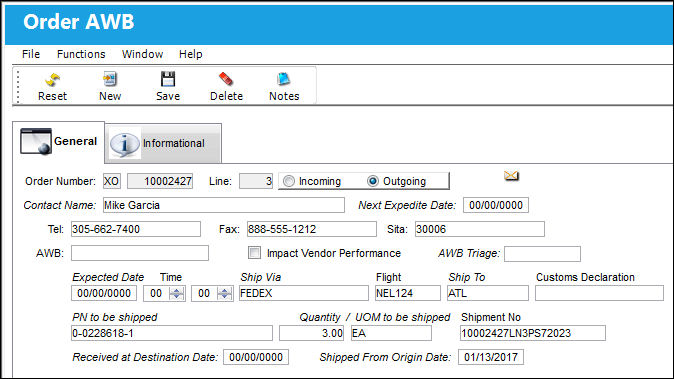The height and width of the screenshot is (379, 674).
Task: Click the Quantity 3.00 field
Action: tap(311, 333)
